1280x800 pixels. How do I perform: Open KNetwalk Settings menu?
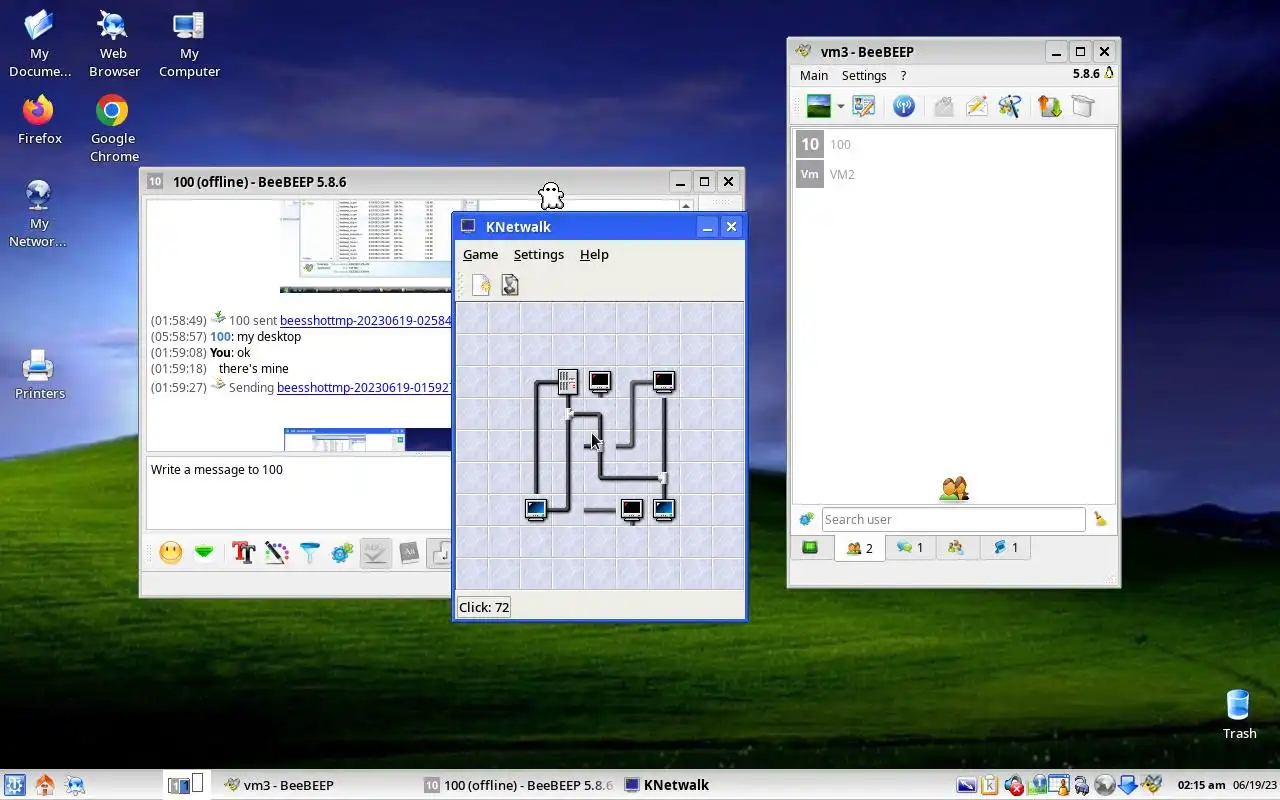539,254
